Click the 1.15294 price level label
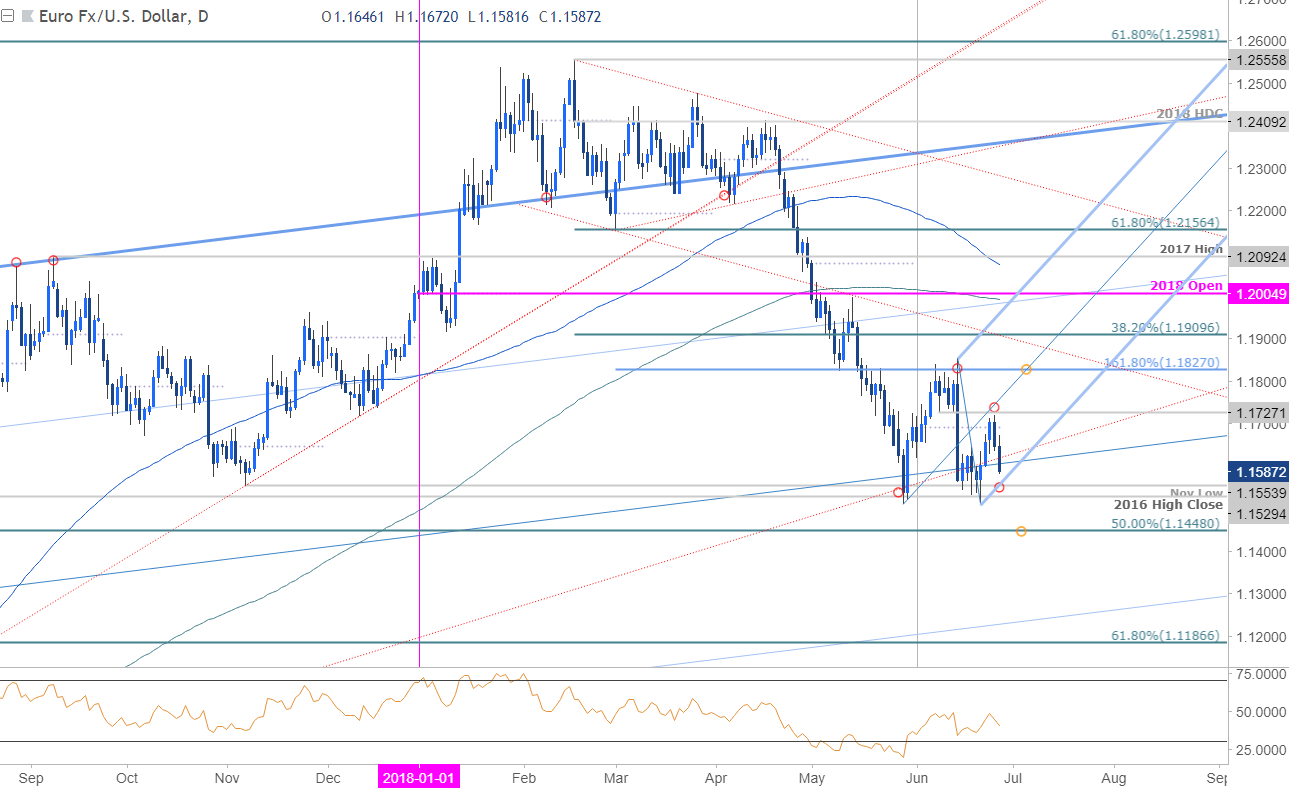1289x788 pixels. (x=1261, y=513)
